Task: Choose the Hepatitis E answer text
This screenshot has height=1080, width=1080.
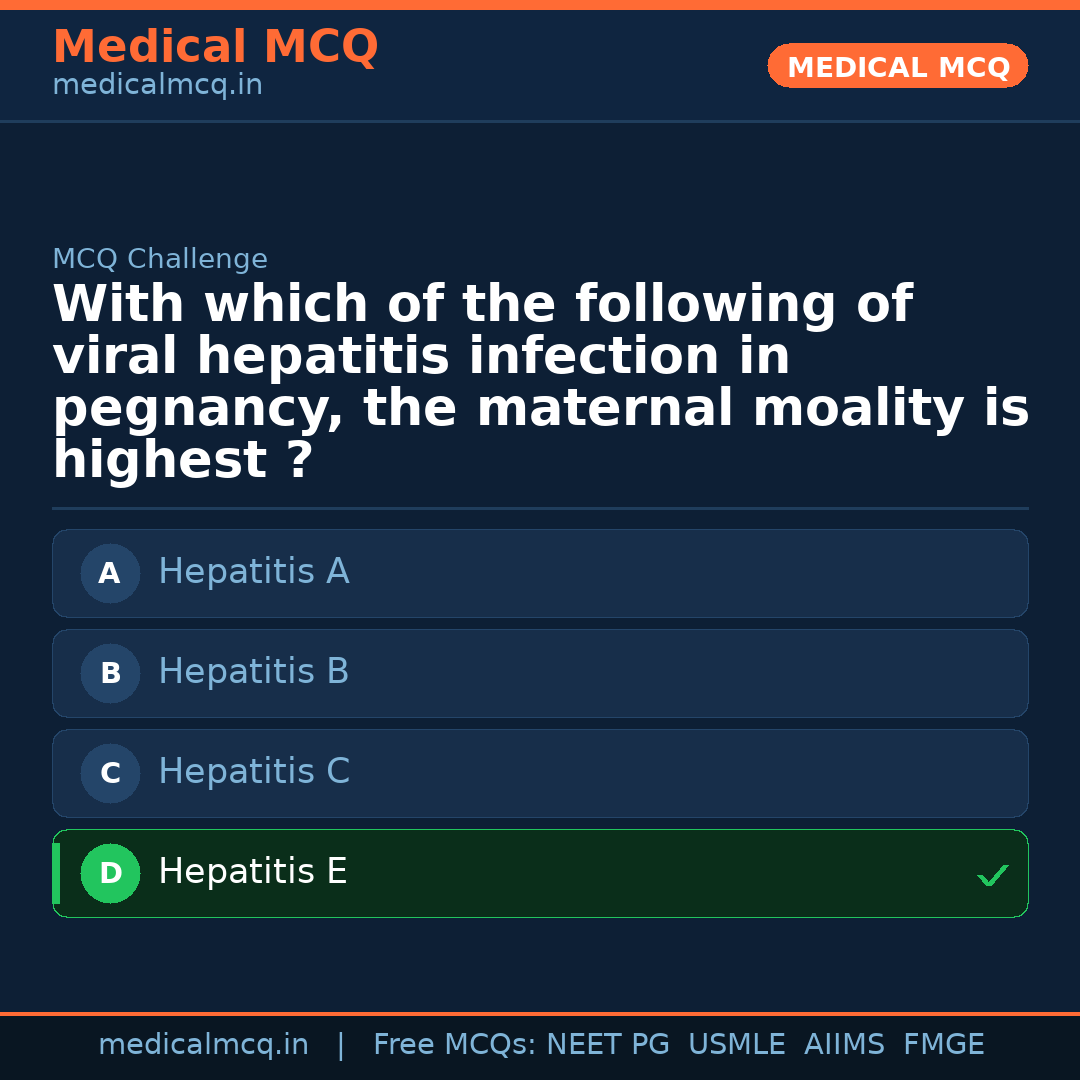Action: point(253,872)
